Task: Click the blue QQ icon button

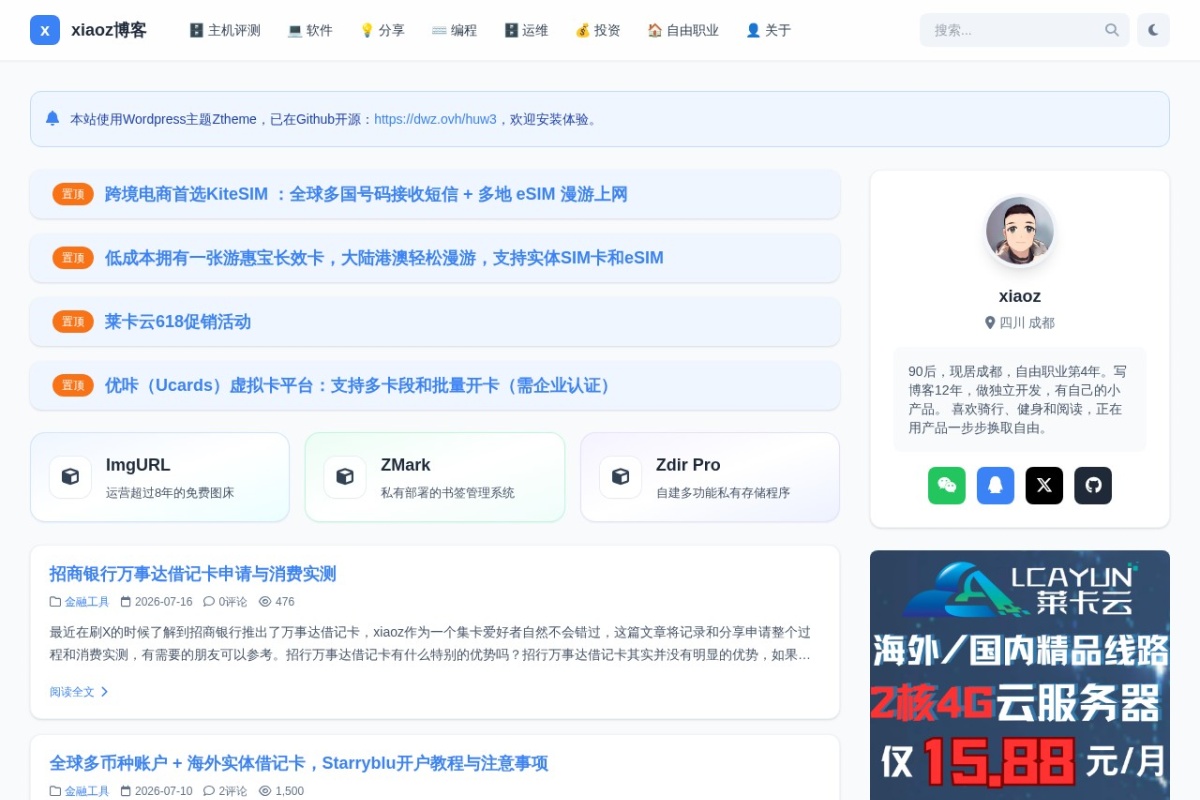Action: 995,486
